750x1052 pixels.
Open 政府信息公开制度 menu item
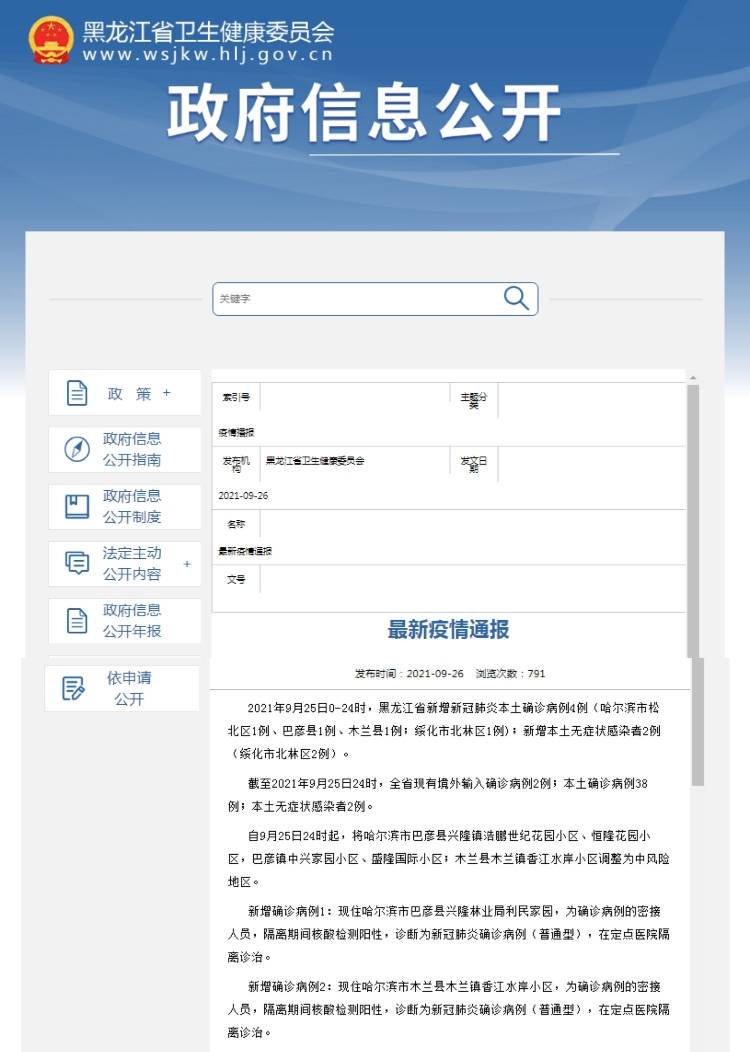[x=125, y=507]
